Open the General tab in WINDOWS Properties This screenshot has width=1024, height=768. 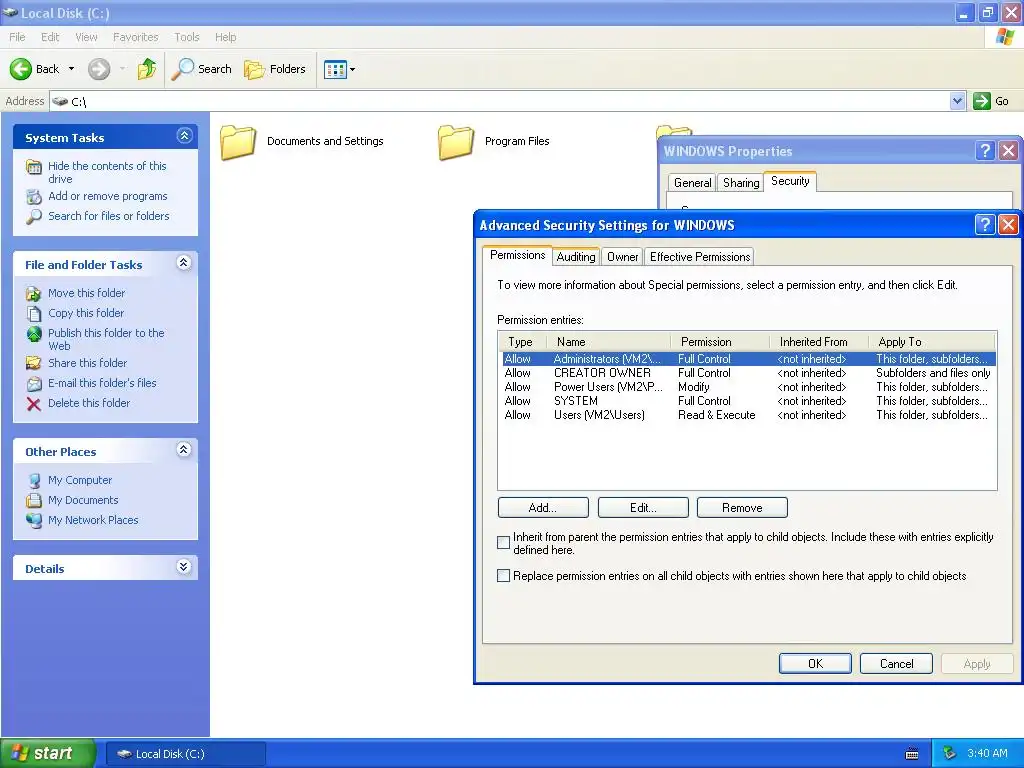(x=692, y=183)
